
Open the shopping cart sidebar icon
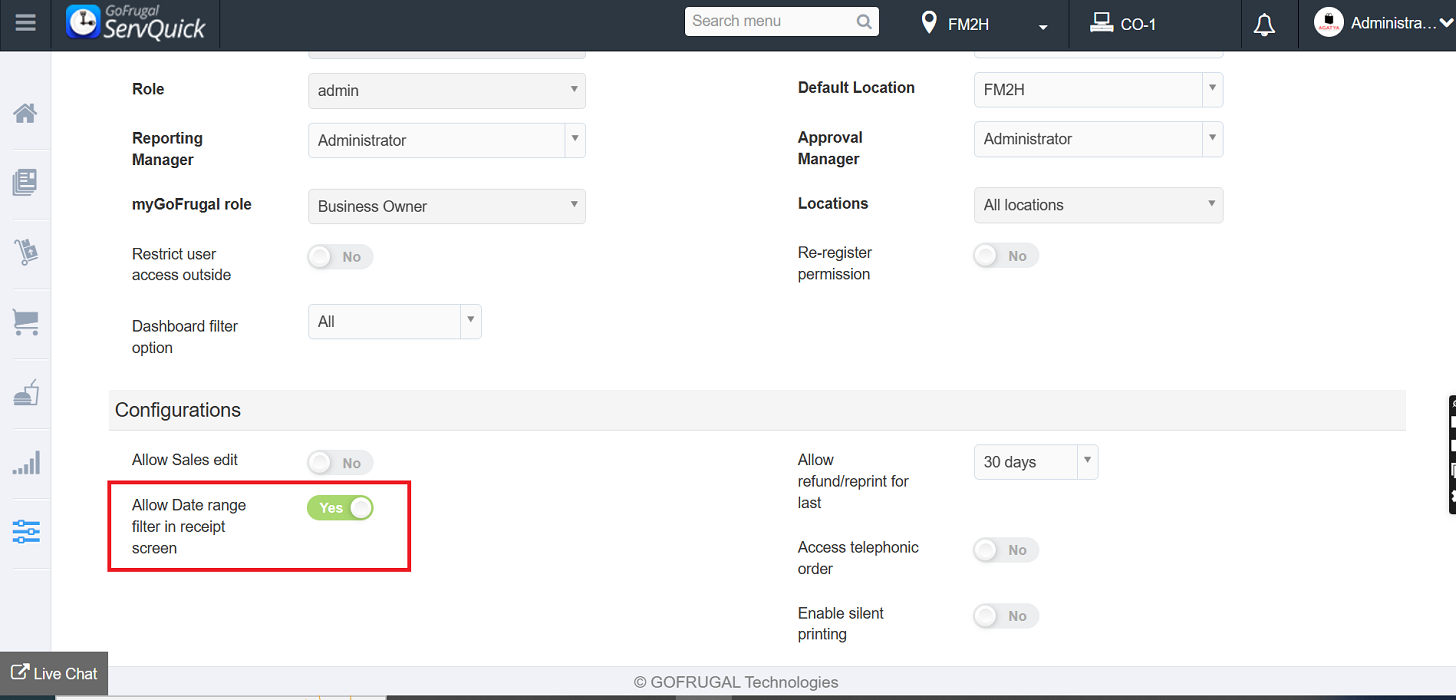26,322
